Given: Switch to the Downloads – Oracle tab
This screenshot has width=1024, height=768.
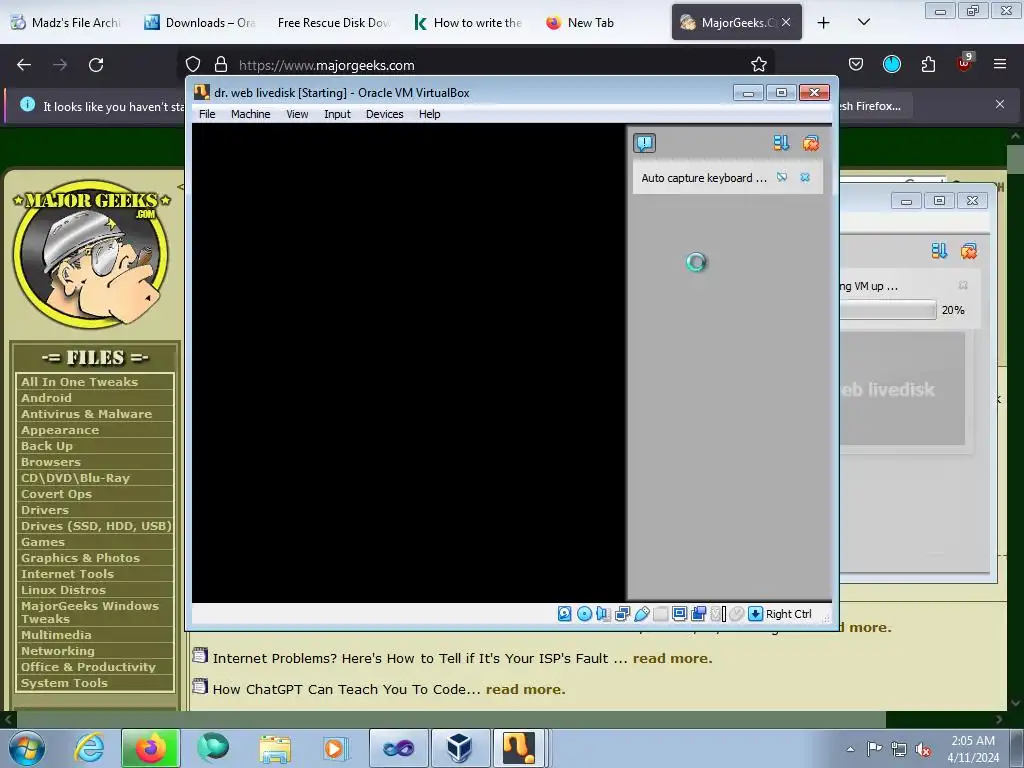Looking at the screenshot, I should click(201, 23).
